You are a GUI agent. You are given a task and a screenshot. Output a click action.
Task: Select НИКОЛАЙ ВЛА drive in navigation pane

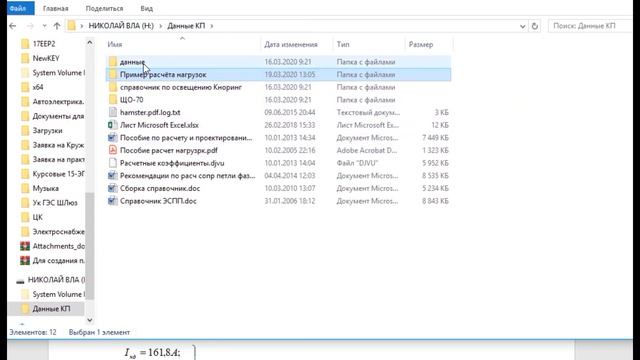(x=56, y=280)
